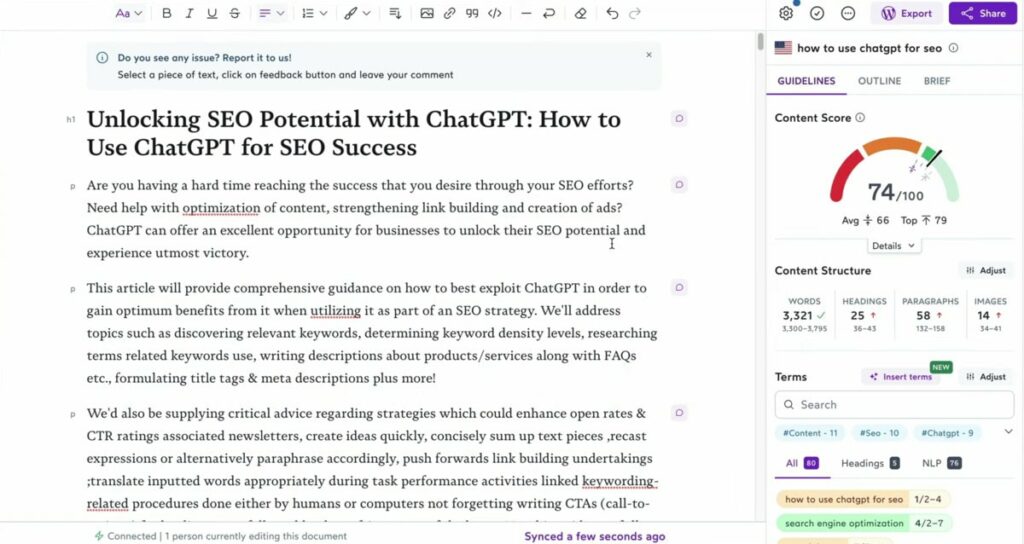Viewport: 1024px width, 544px height.
Task: Click the editor vertical scrollbar
Action: point(760,40)
